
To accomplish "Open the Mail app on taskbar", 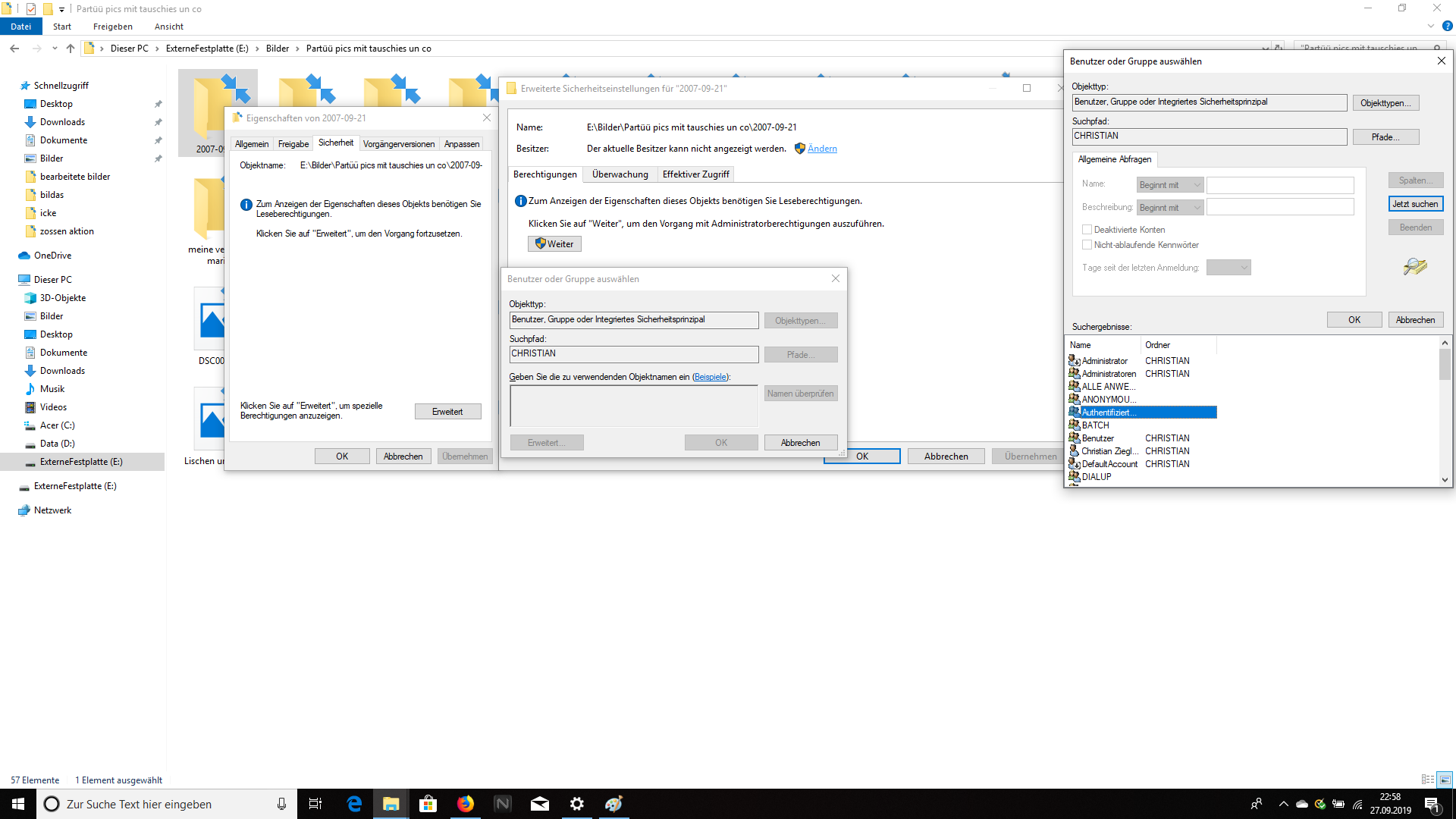I will [540, 804].
